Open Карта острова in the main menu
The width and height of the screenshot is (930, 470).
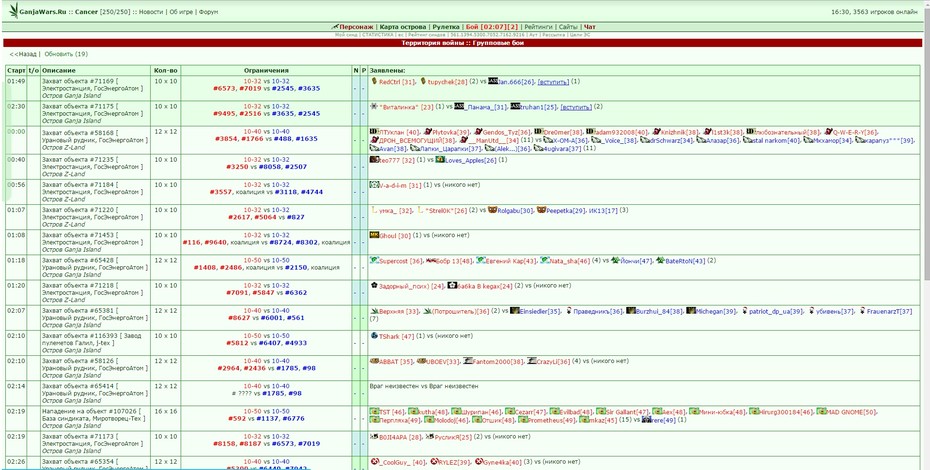click(x=403, y=27)
